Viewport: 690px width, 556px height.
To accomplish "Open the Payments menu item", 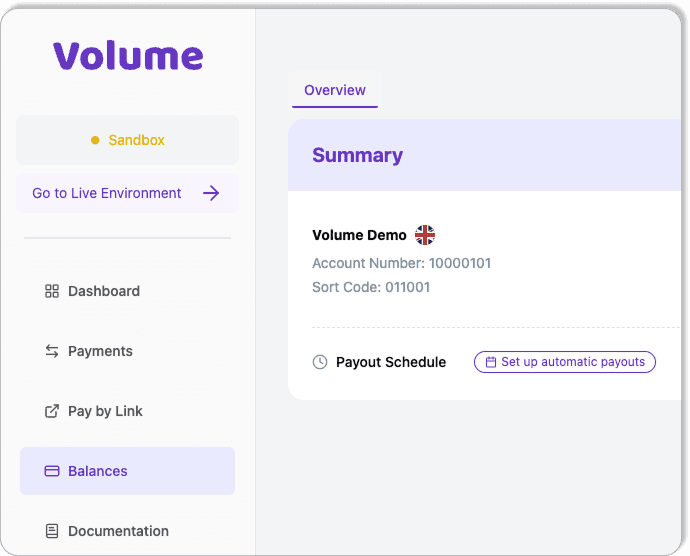I will click(127, 351).
